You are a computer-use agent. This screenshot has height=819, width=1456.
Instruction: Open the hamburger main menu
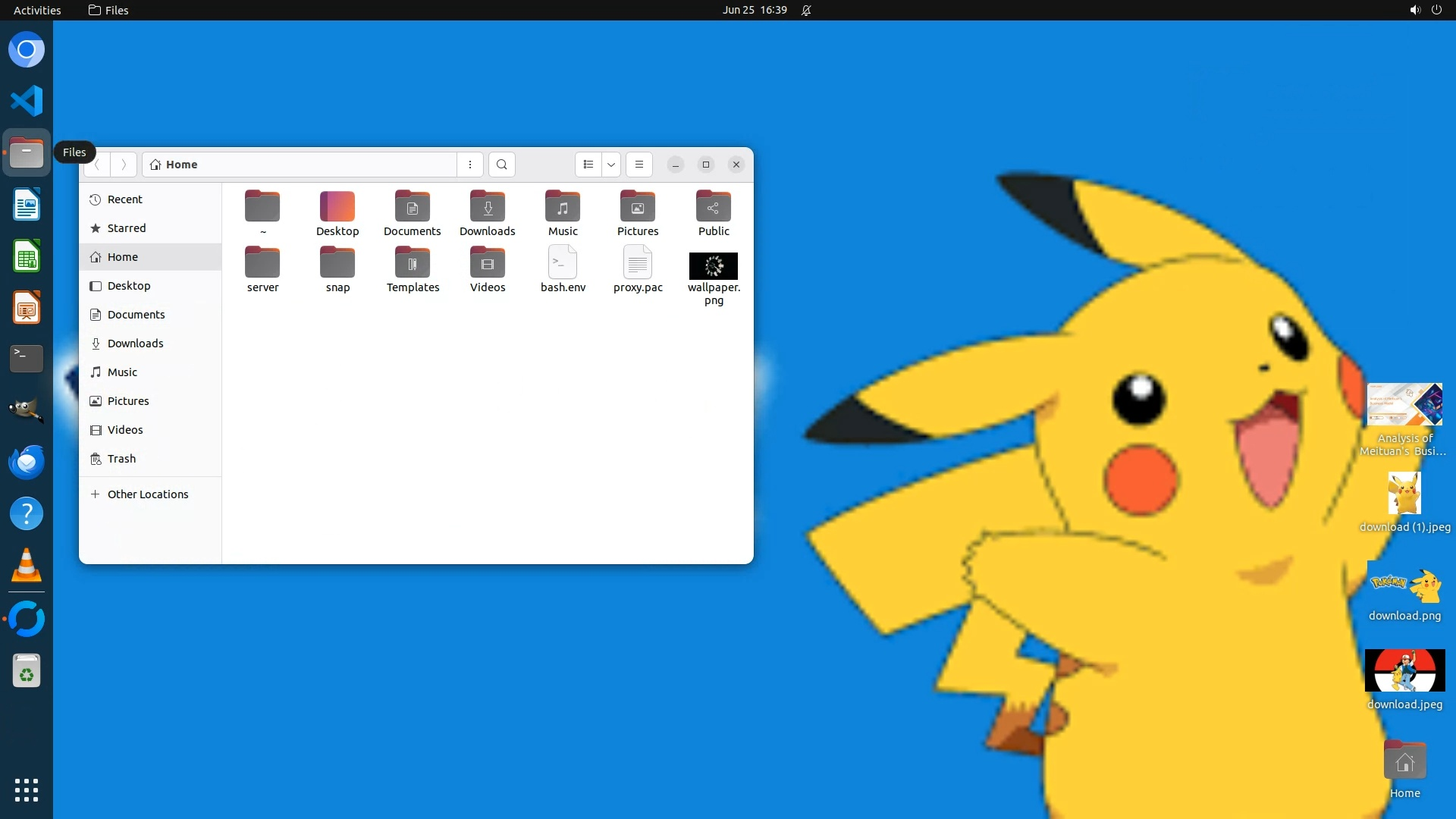pos(639,165)
